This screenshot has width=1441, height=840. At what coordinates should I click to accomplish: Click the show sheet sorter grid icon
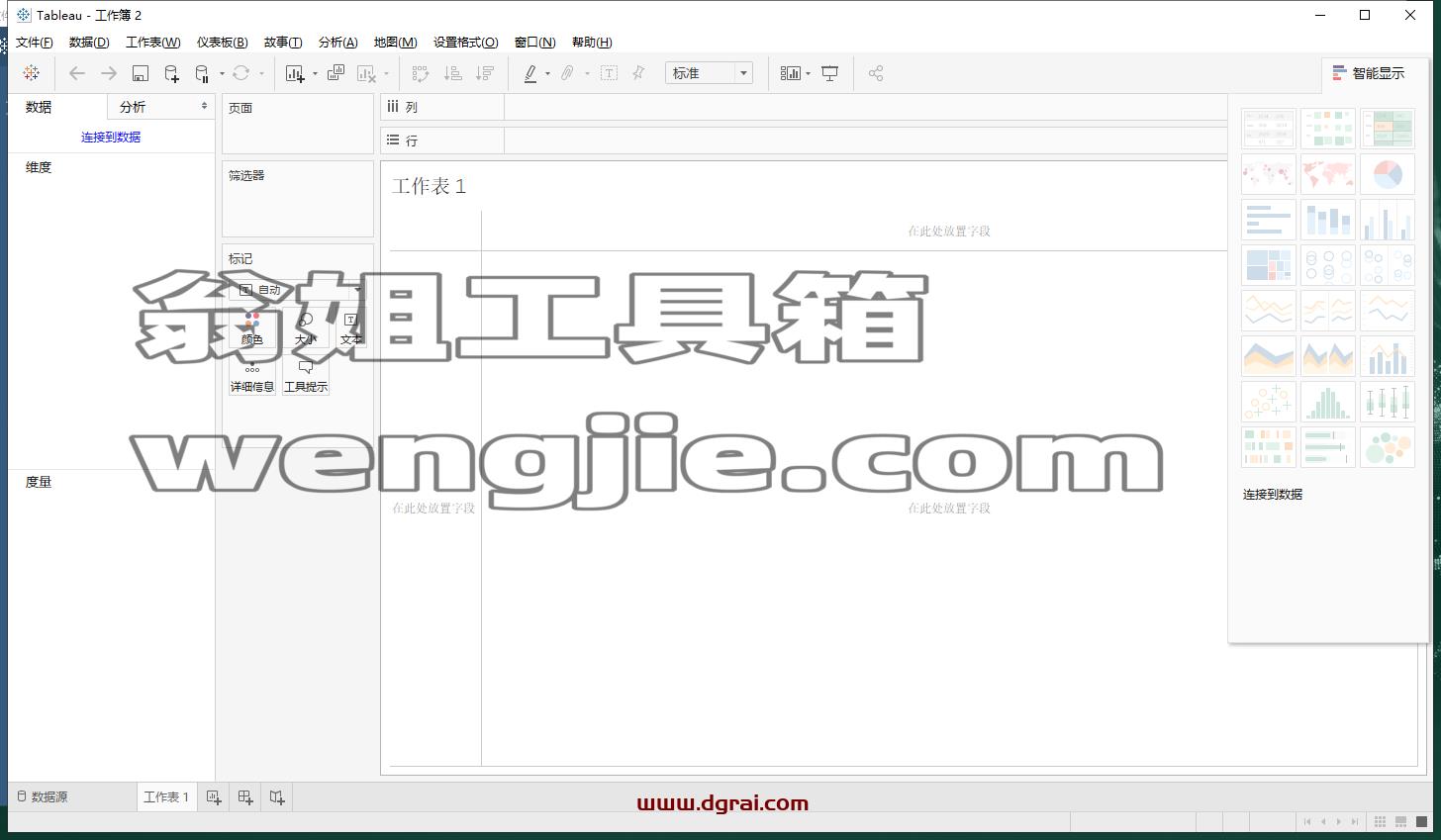tap(1380, 822)
